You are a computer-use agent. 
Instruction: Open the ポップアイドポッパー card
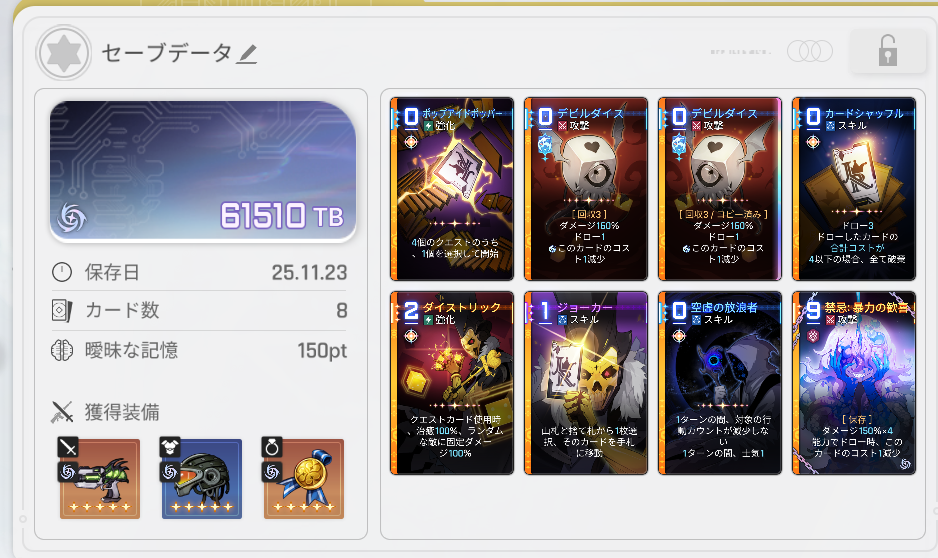tap(452, 189)
